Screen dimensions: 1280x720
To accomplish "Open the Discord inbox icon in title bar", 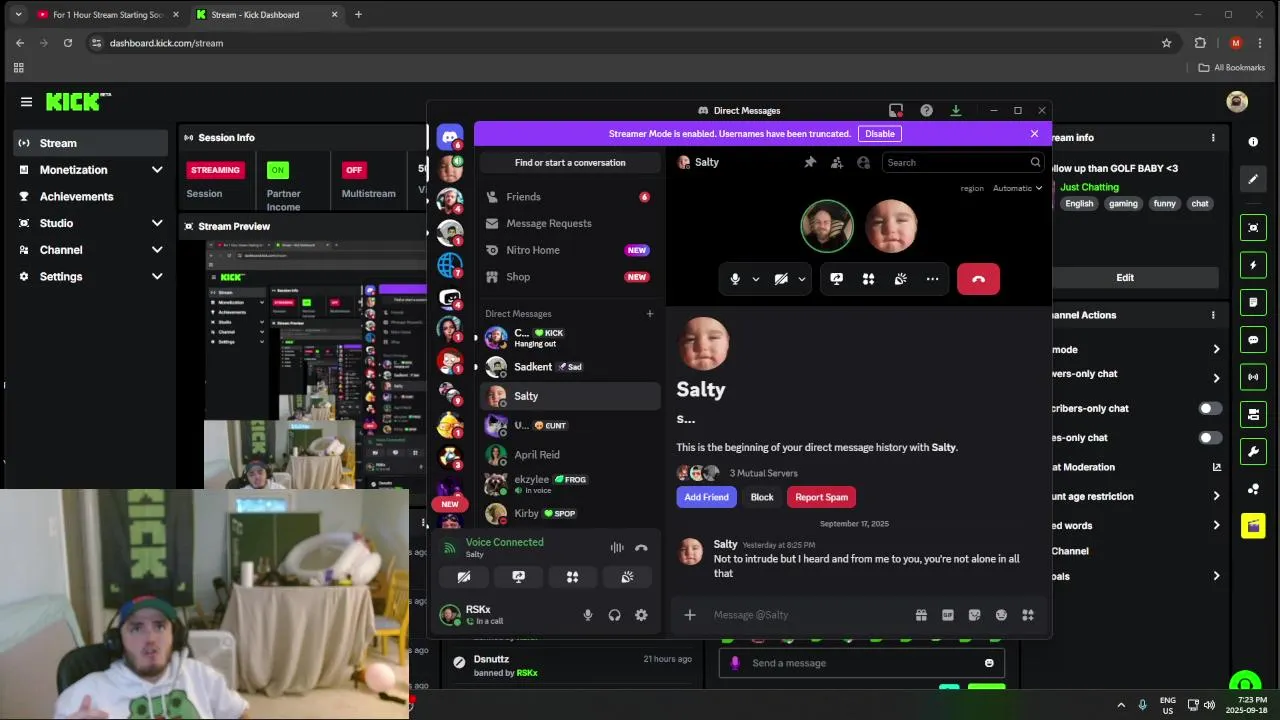I will 896,111.
